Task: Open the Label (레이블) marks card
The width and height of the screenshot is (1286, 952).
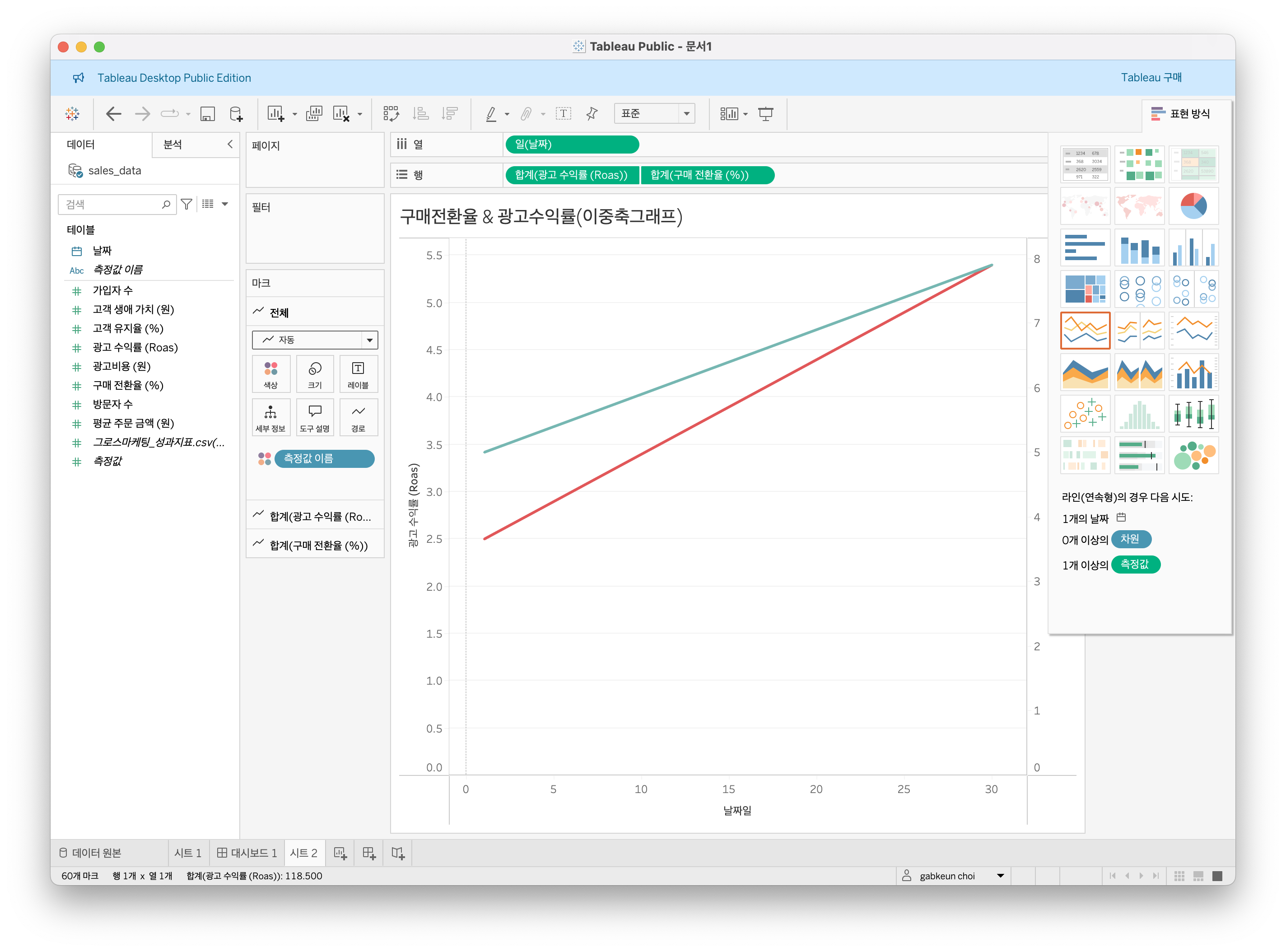Action: coord(358,374)
